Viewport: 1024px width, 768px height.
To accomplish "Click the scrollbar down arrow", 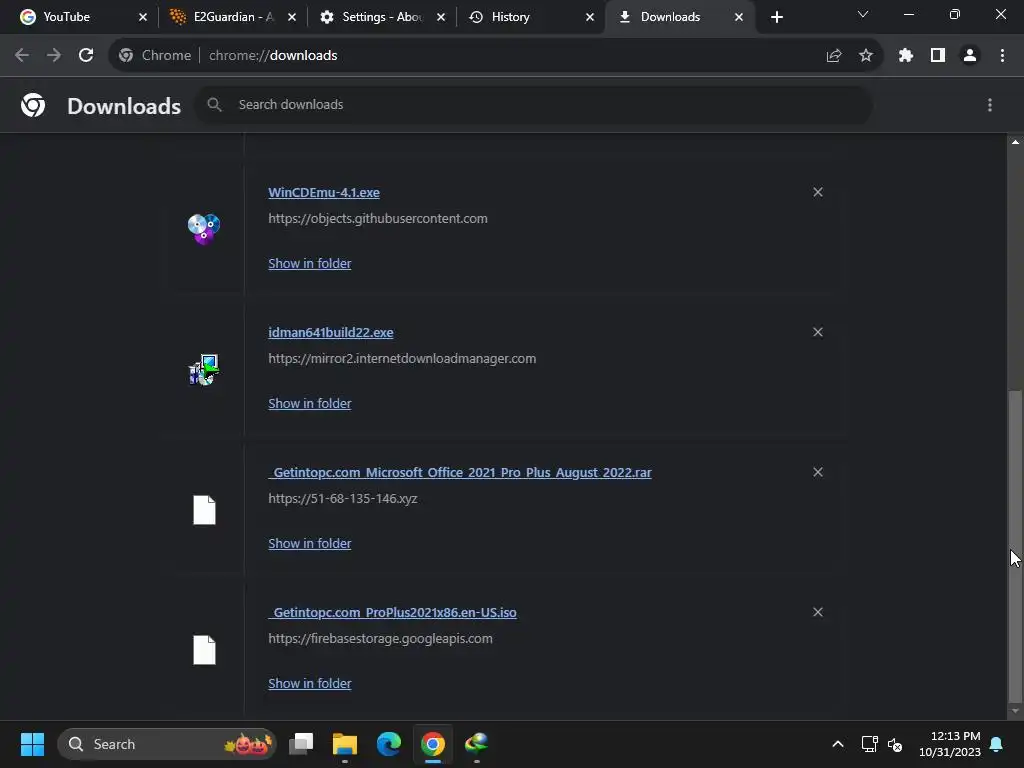I will [x=1014, y=711].
